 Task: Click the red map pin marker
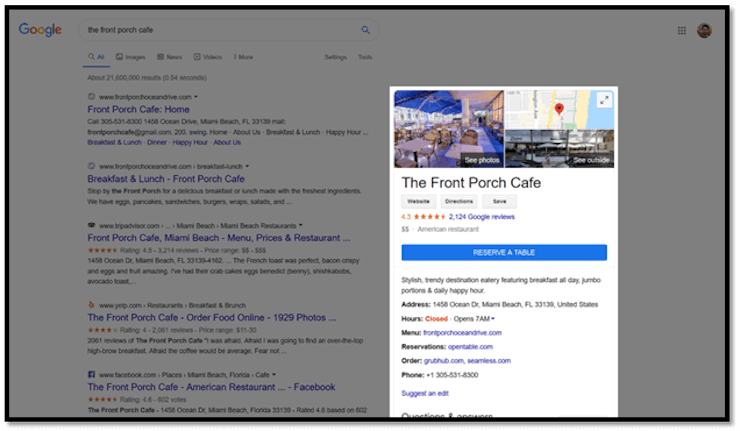click(559, 109)
